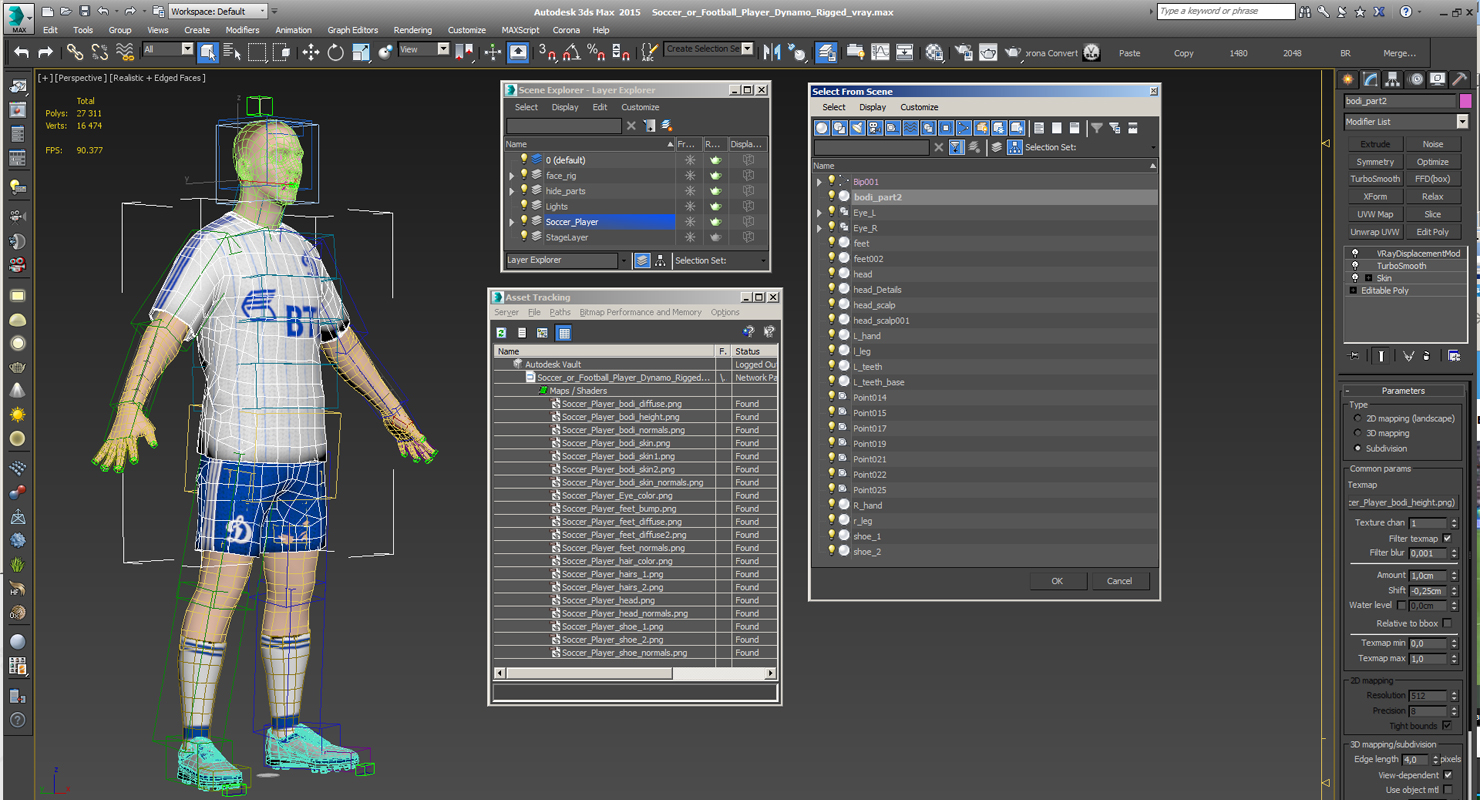Click the Unlink Selection tool
This screenshot has height=800, width=1480.
[x=100, y=52]
